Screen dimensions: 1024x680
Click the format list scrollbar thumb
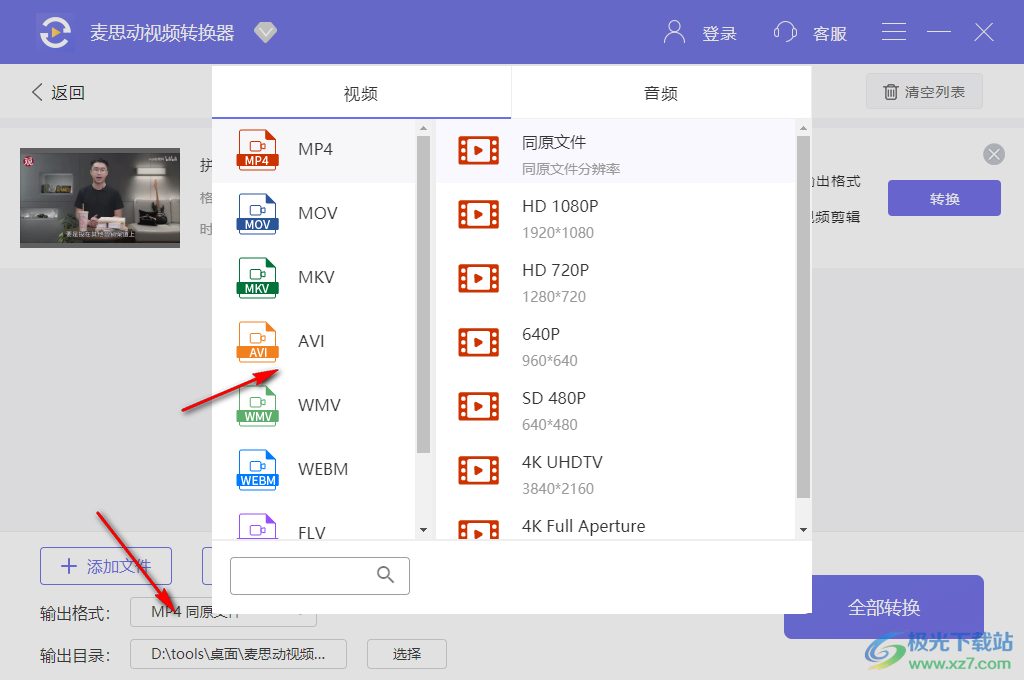pyautogui.click(x=423, y=294)
